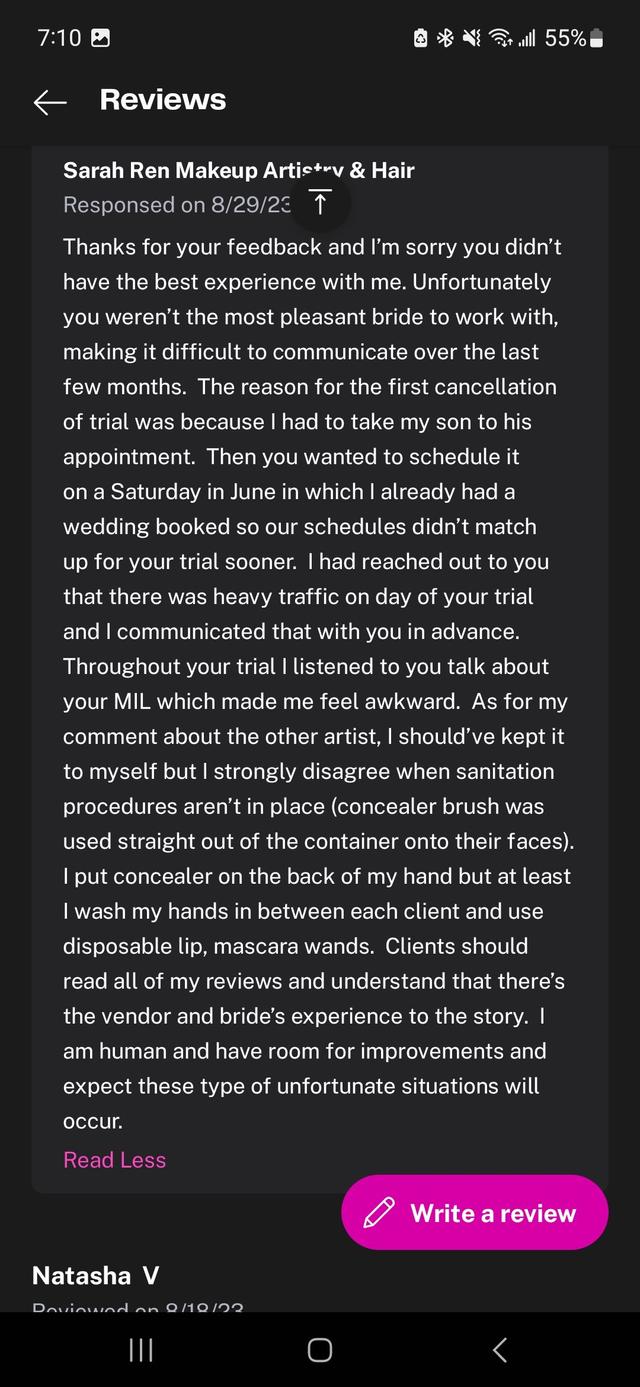The height and width of the screenshot is (1387, 640).
Task: Tap the Reviews page title
Action: tap(163, 100)
